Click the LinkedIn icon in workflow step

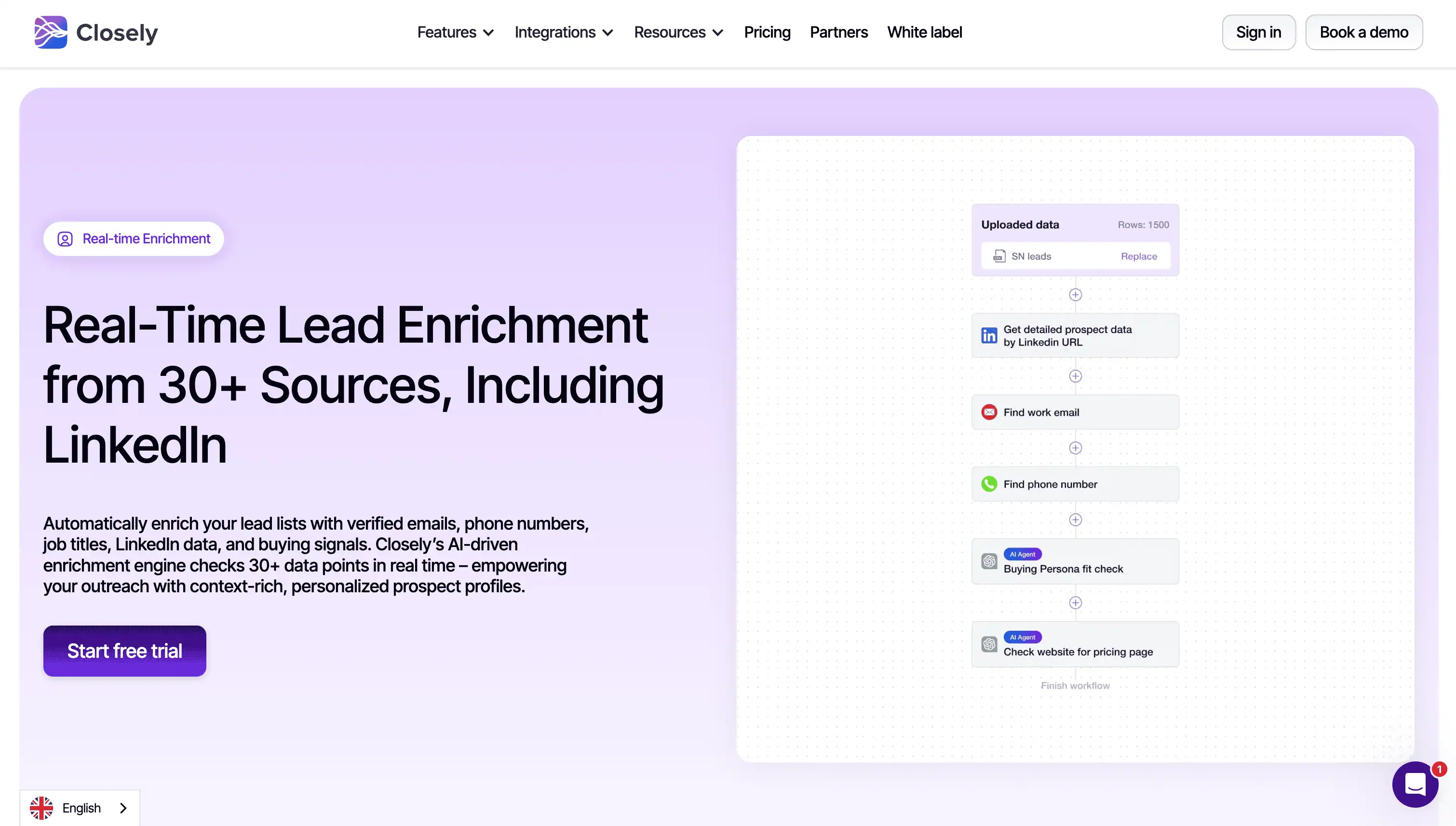(989, 335)
